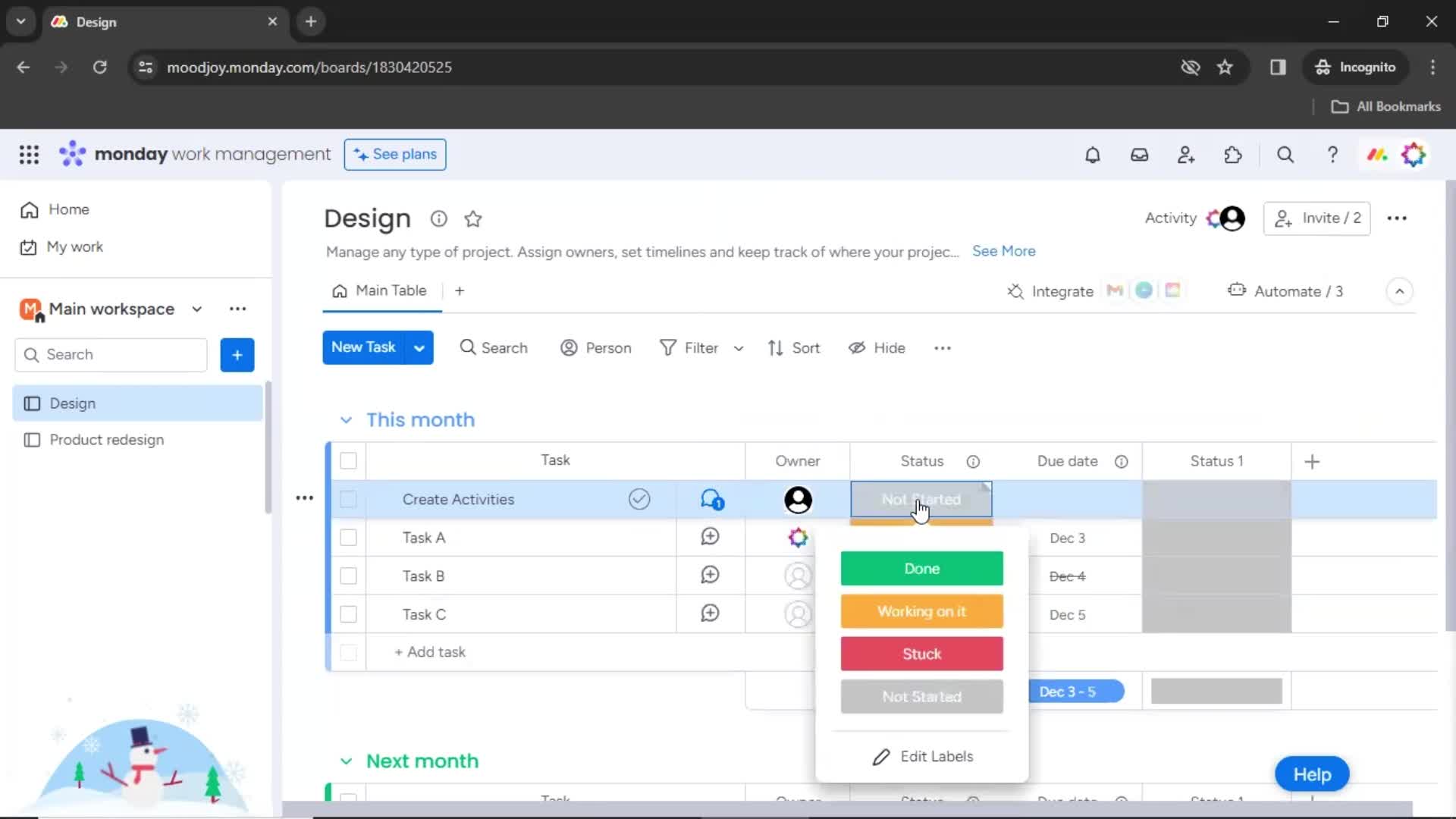Select Working on it status option

[921, 611]
